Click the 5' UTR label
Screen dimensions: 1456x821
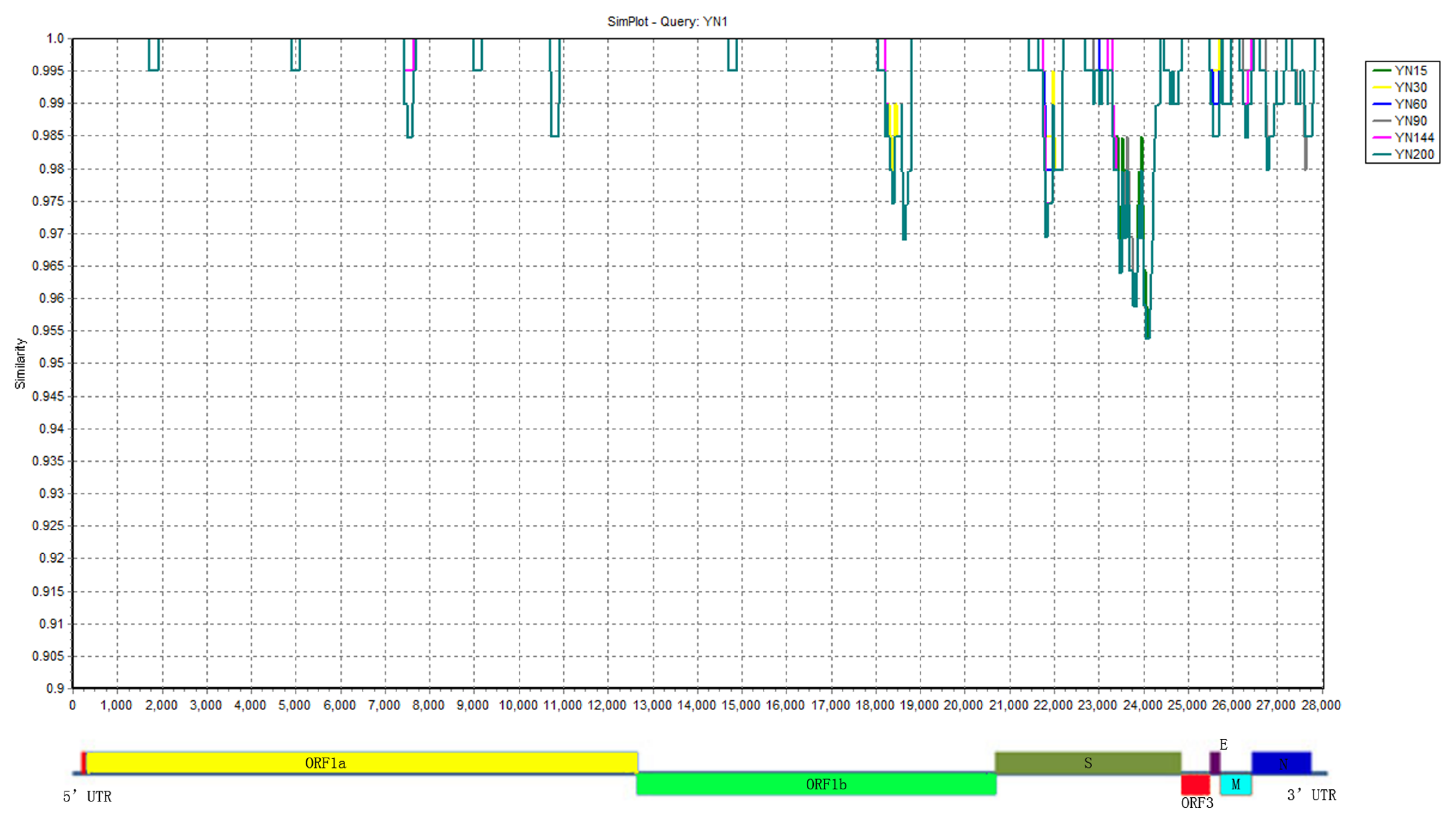point(87,796)
